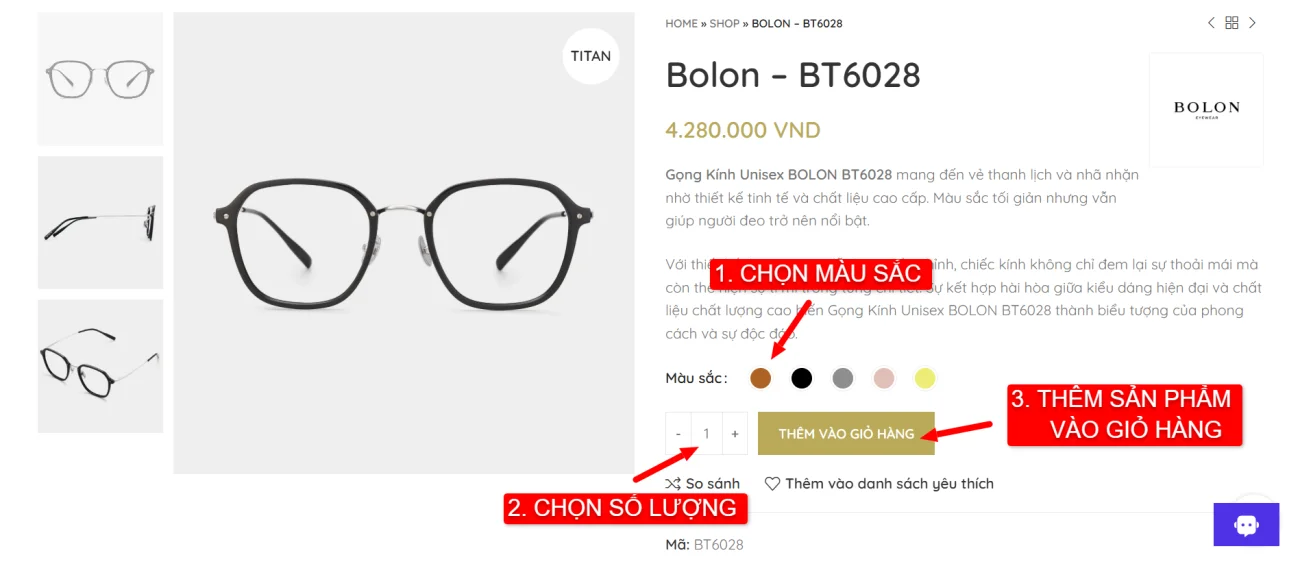Go to previous product arrow
Viewport: 1300px width, 566px height.
1211,23
